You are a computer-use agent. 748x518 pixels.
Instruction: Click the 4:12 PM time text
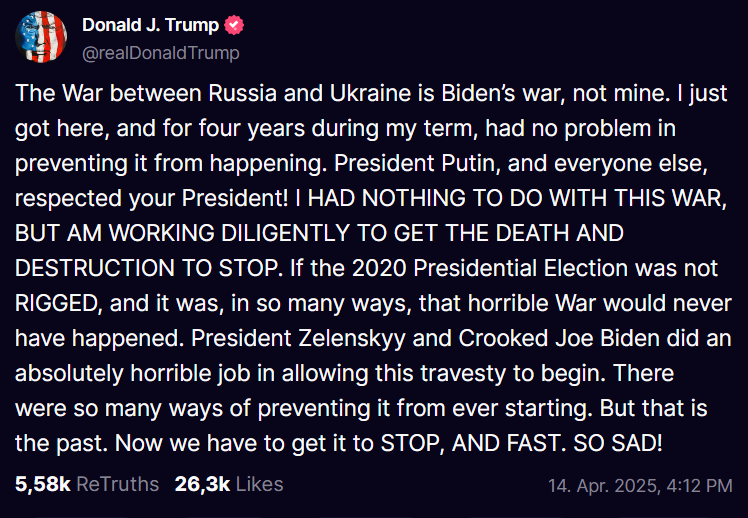(699, 486)
